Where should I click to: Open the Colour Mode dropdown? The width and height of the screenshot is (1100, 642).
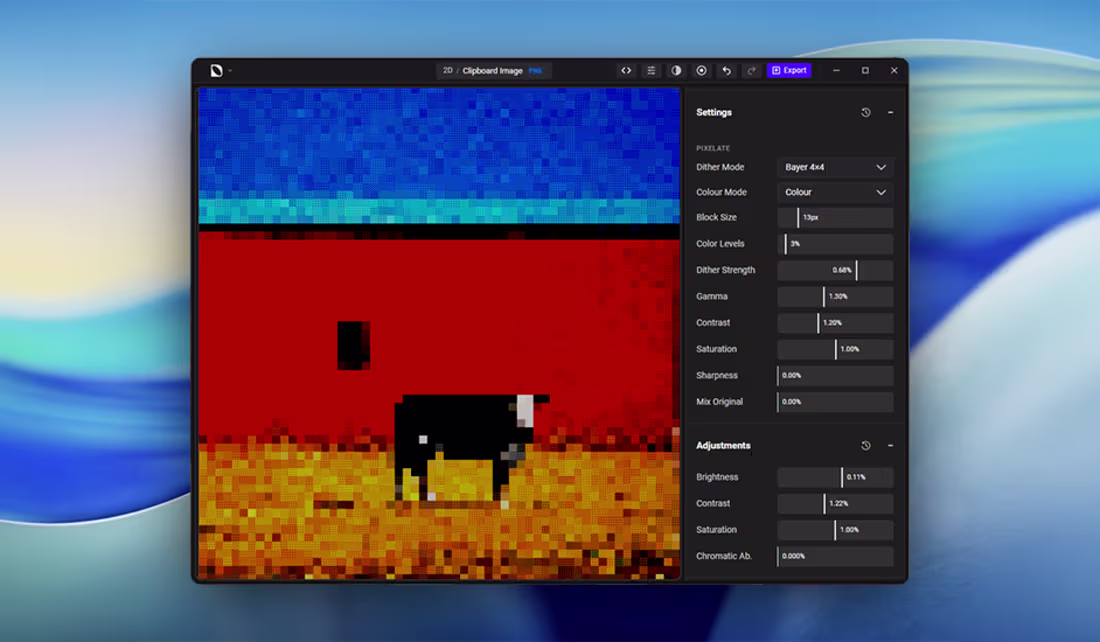836,192
